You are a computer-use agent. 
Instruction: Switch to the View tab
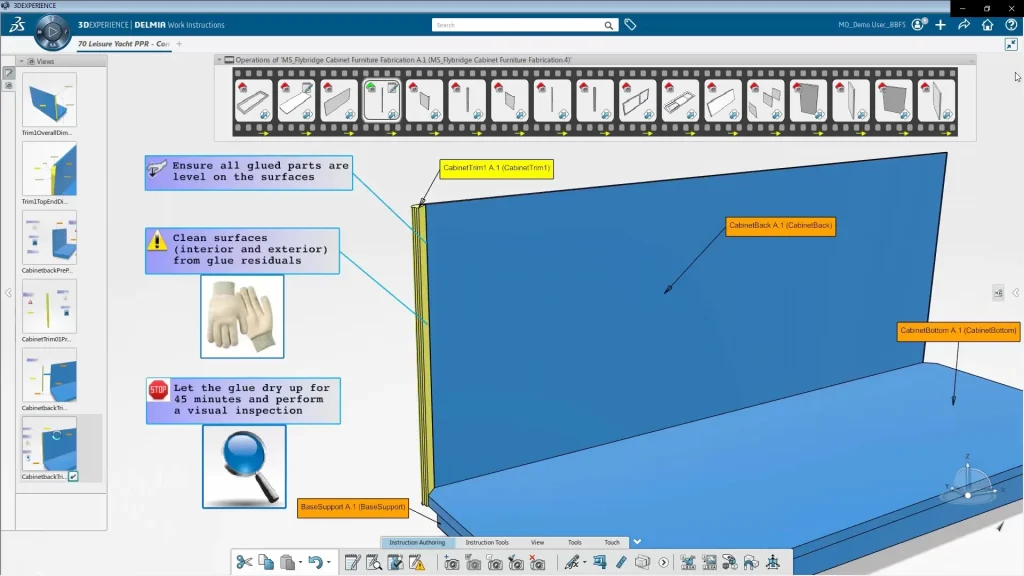point(538,542)
